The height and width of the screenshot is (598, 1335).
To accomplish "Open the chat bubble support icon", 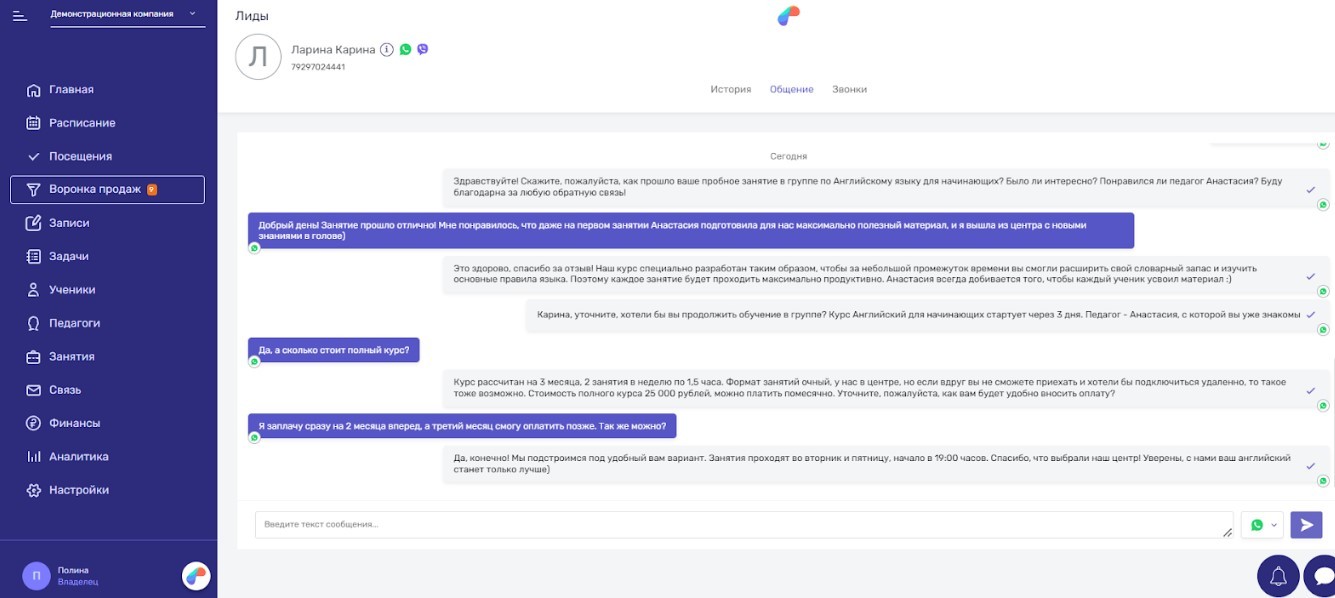I will tap(1322, 576).
